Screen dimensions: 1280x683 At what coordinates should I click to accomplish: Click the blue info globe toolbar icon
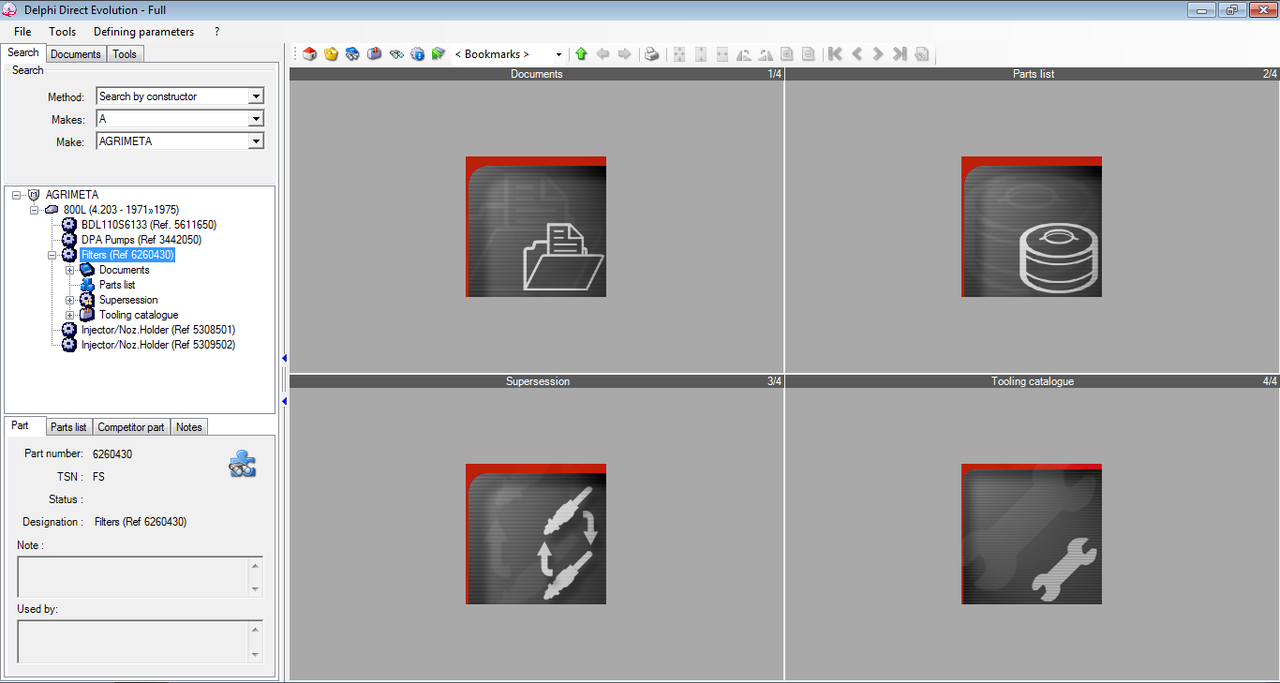417,54
